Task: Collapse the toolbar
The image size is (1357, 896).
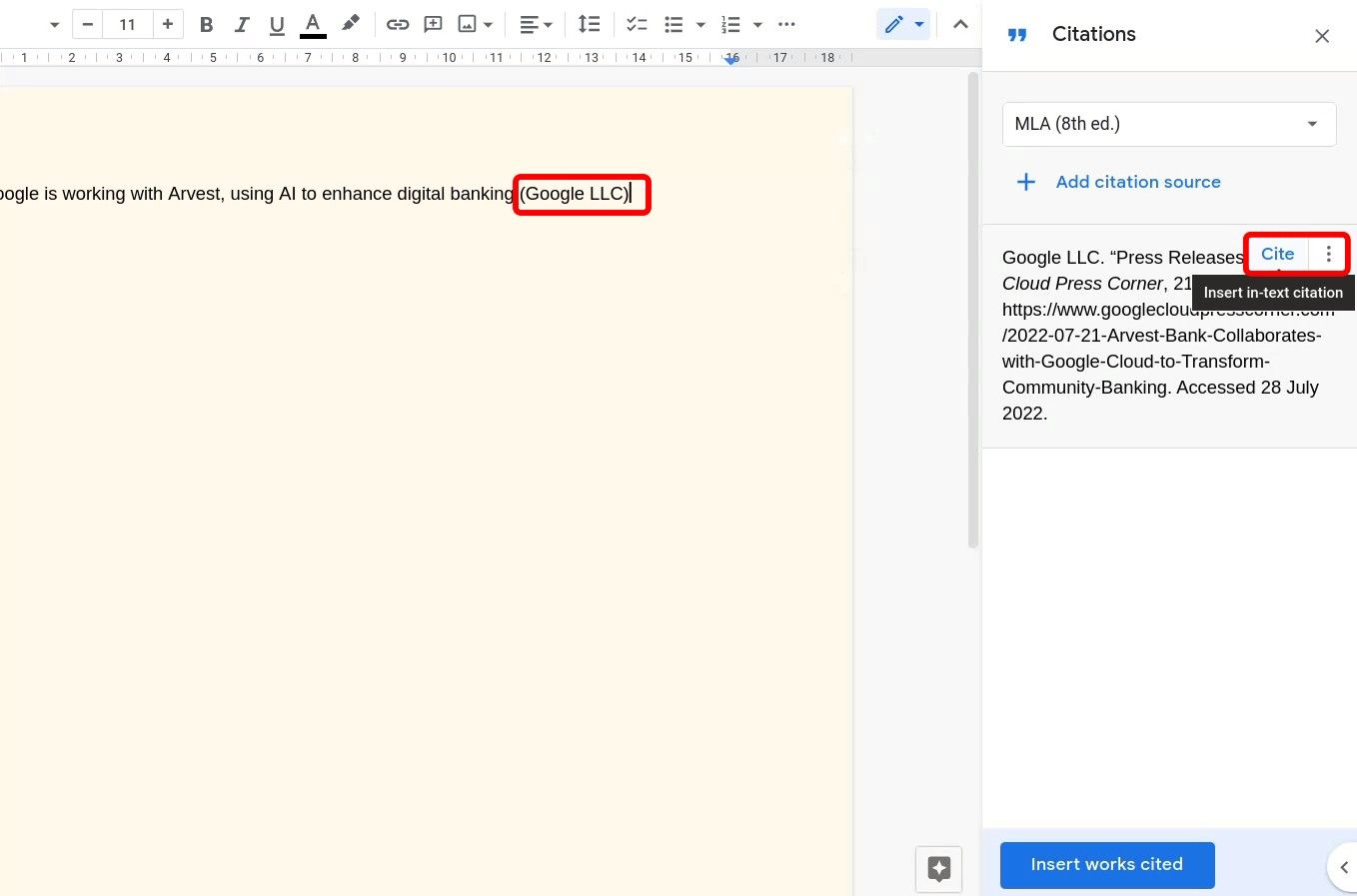Action: click(959, 24)
